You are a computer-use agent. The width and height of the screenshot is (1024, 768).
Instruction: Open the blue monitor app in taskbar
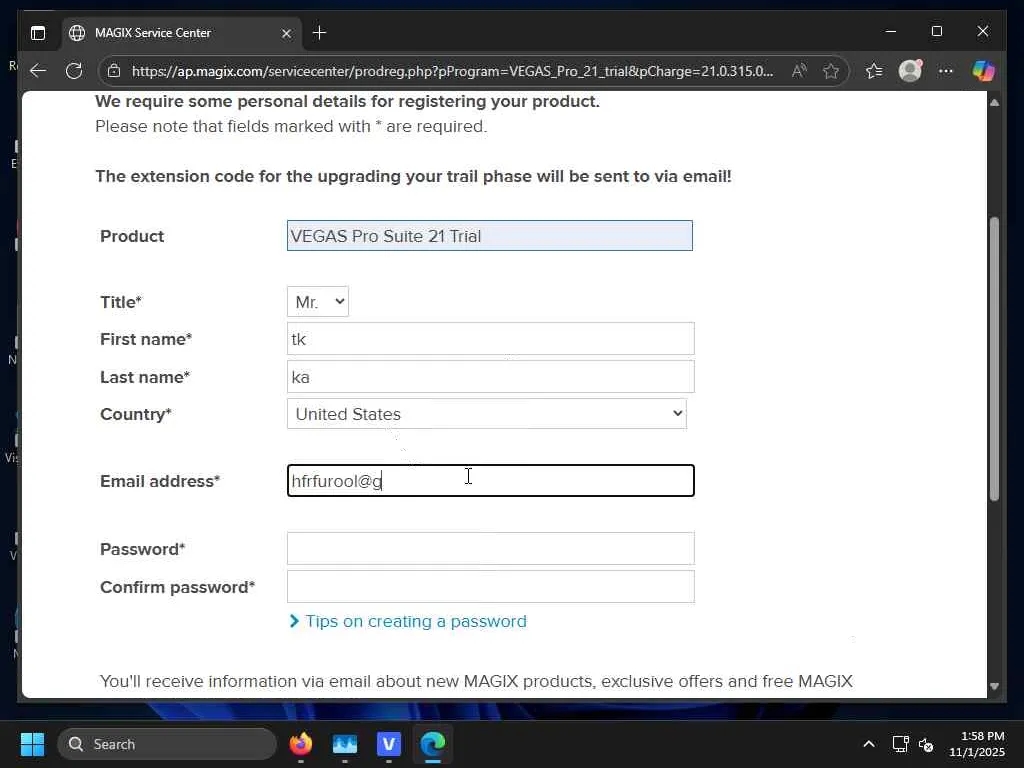click(345, 744)
